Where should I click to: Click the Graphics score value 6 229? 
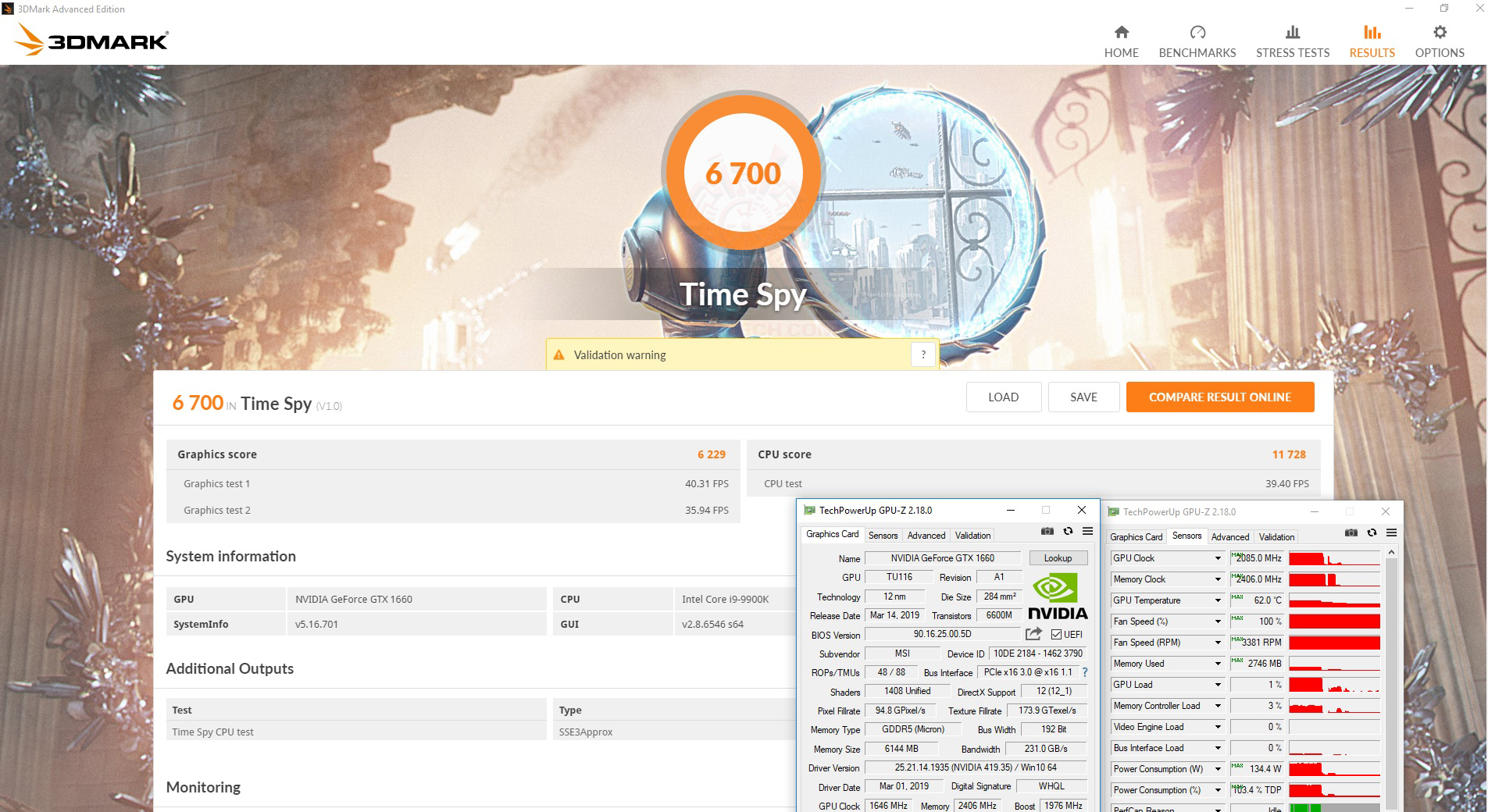click(x=712, y=454)
